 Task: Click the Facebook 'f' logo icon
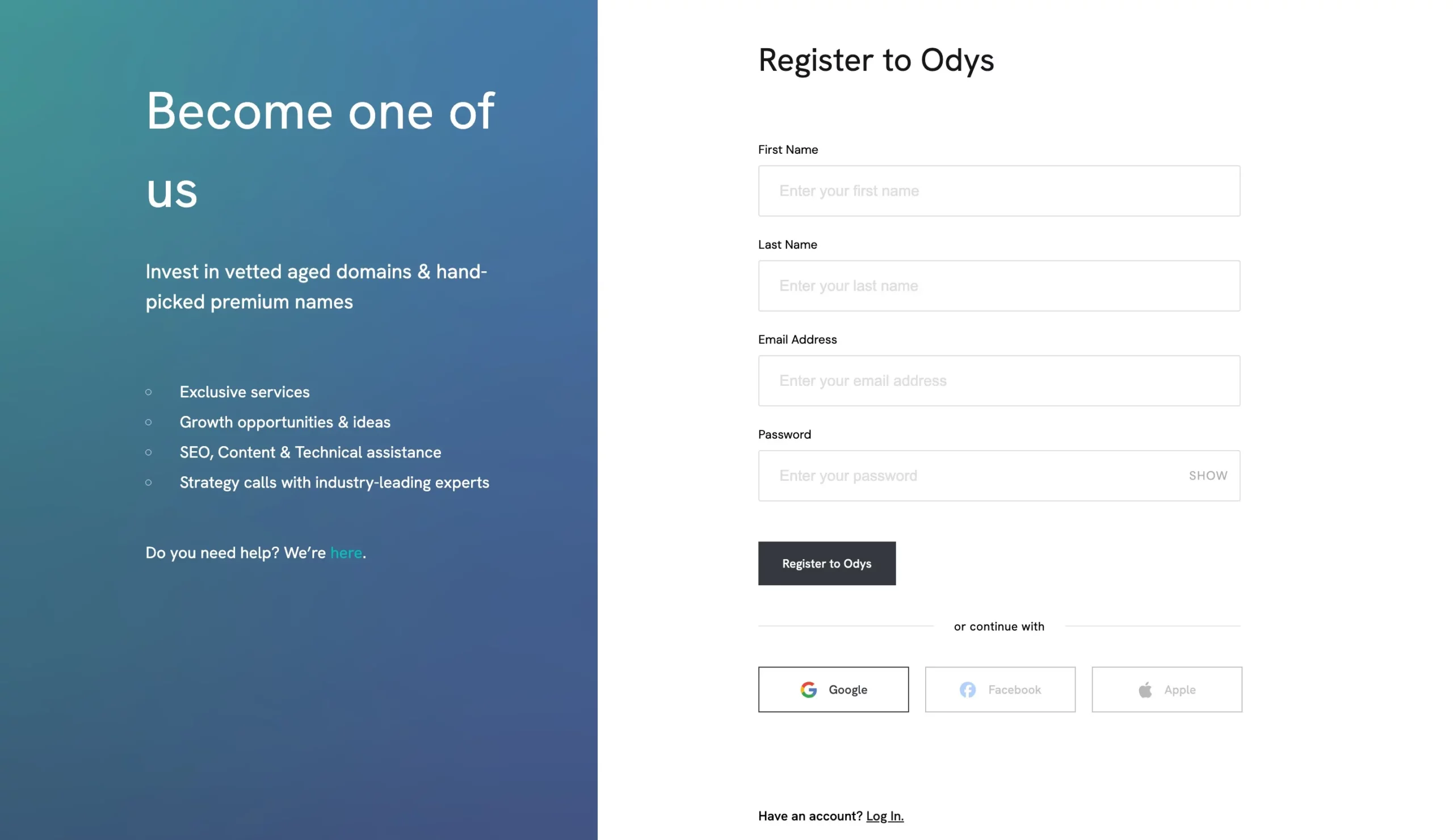[967, 689]
